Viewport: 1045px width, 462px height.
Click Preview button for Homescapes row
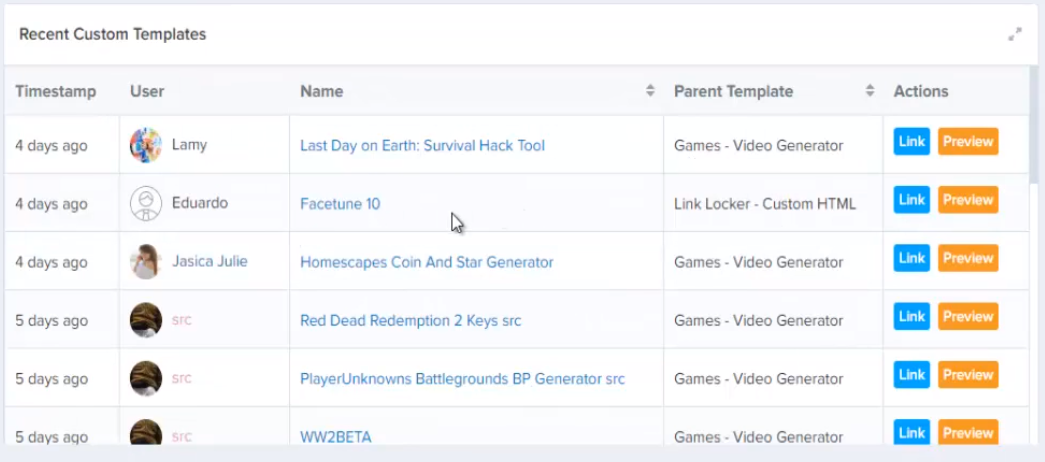click(968, 258)
